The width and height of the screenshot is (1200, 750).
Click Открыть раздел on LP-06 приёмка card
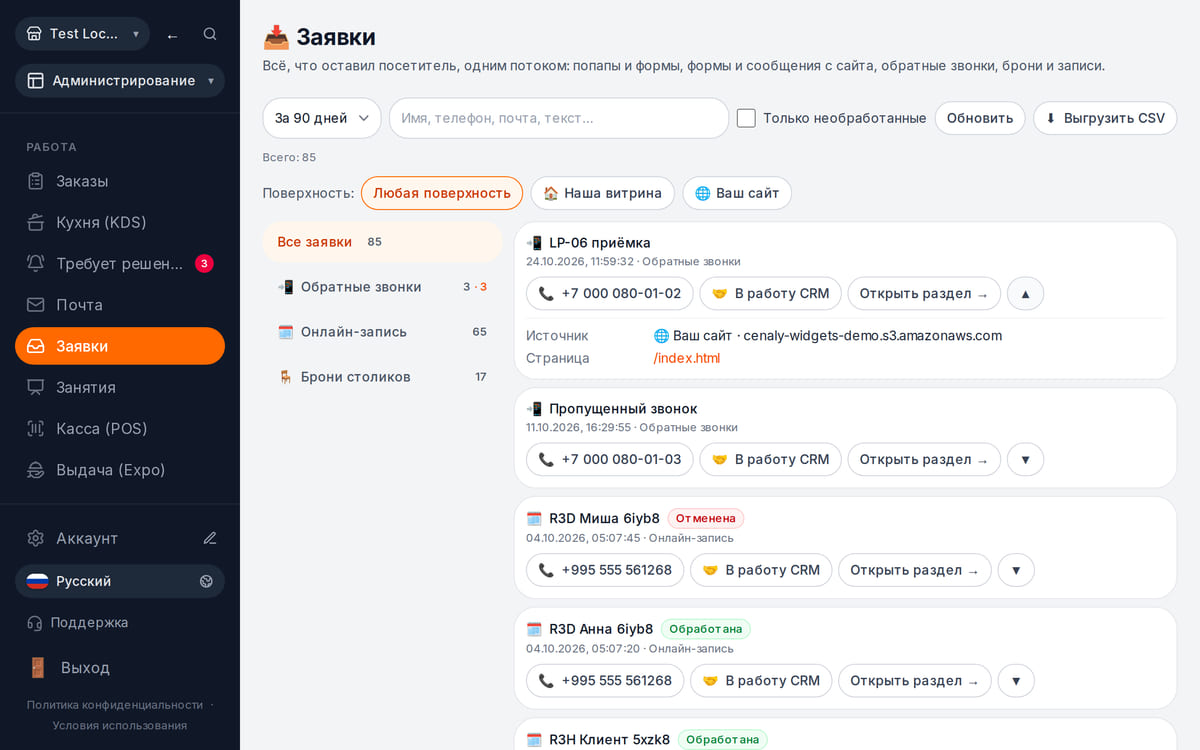coord(924,293)
